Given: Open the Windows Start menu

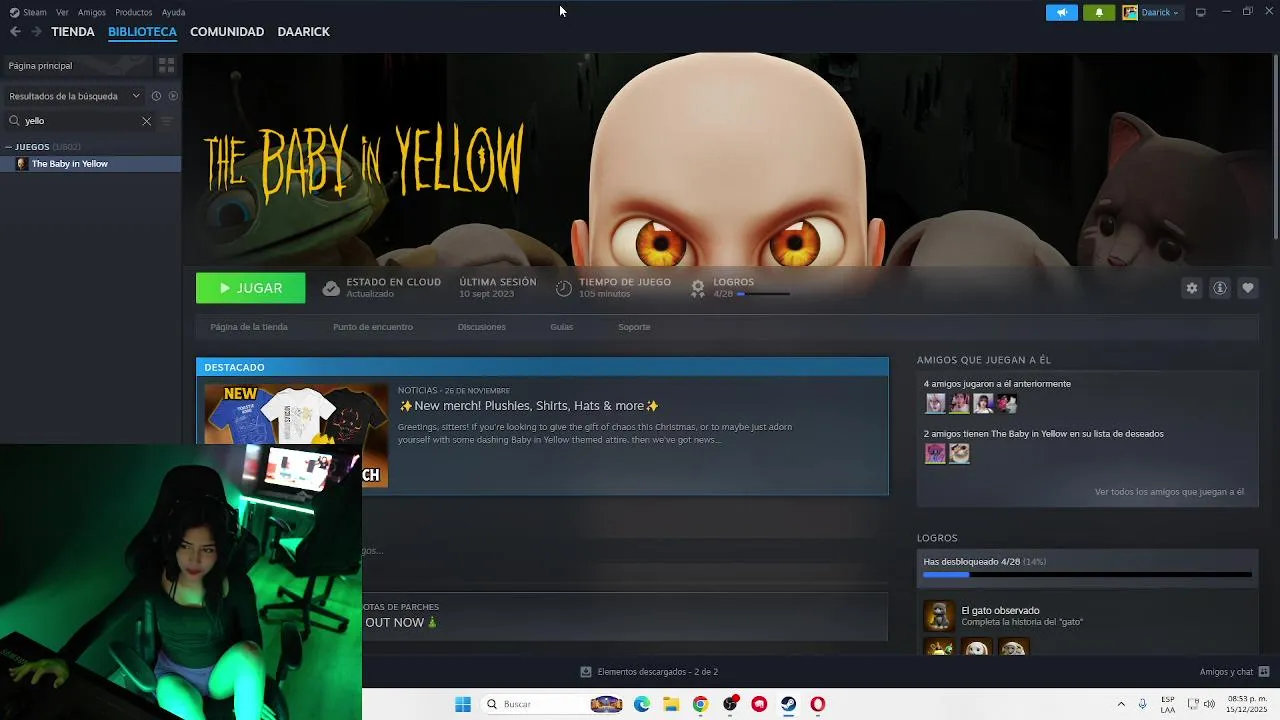Looking at the screenshot, I should (463, 704).
